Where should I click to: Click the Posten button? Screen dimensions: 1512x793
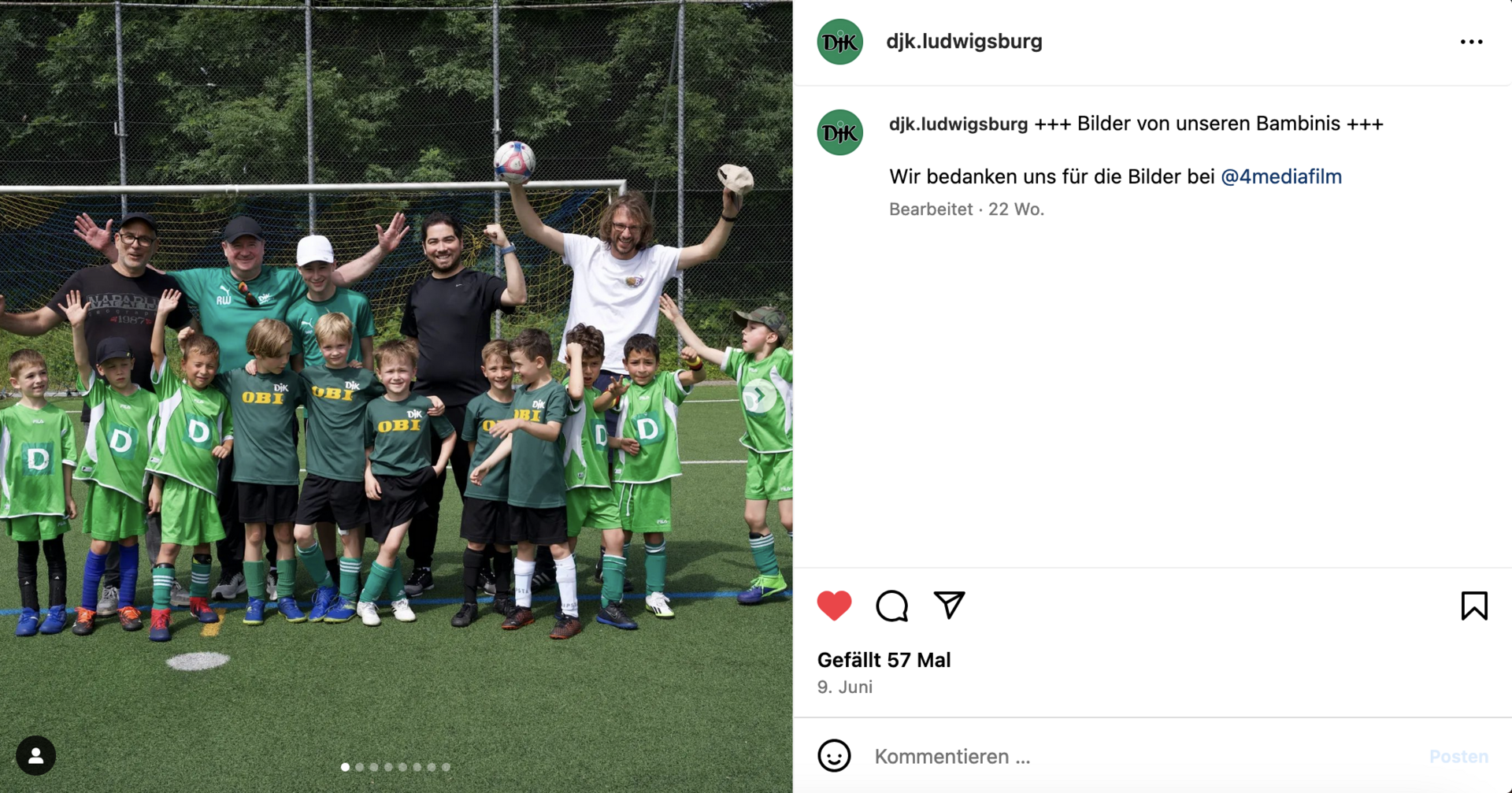1458,756
